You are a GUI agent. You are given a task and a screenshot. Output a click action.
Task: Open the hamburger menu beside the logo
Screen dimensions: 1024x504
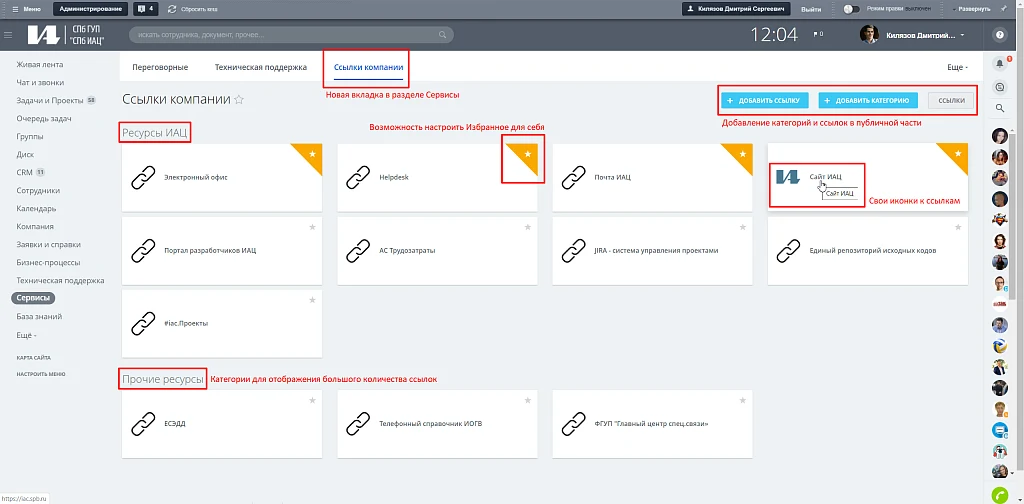(8, 35)
